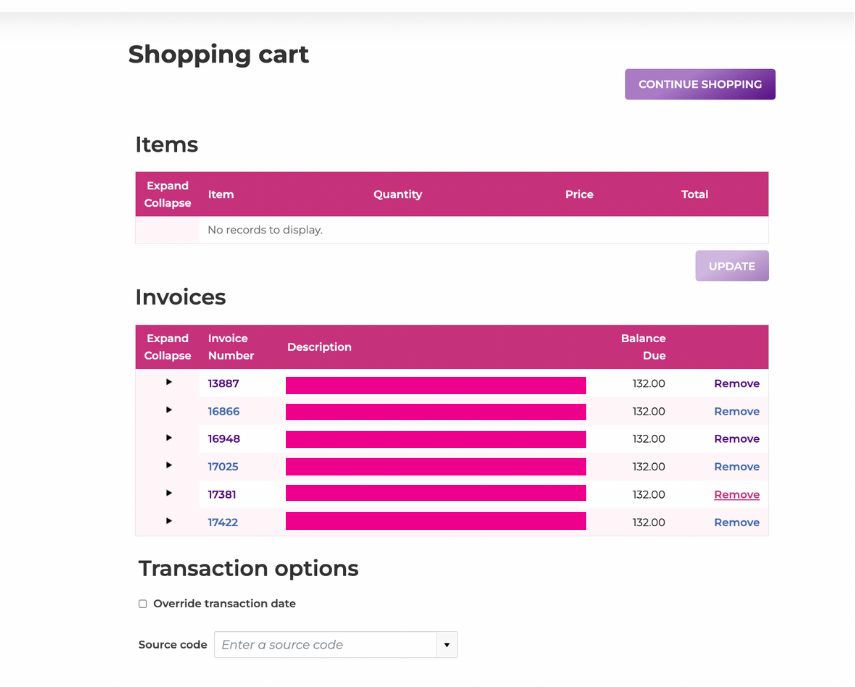
Task: Remove invoice 13887 from cart
Action: point(736,384)
